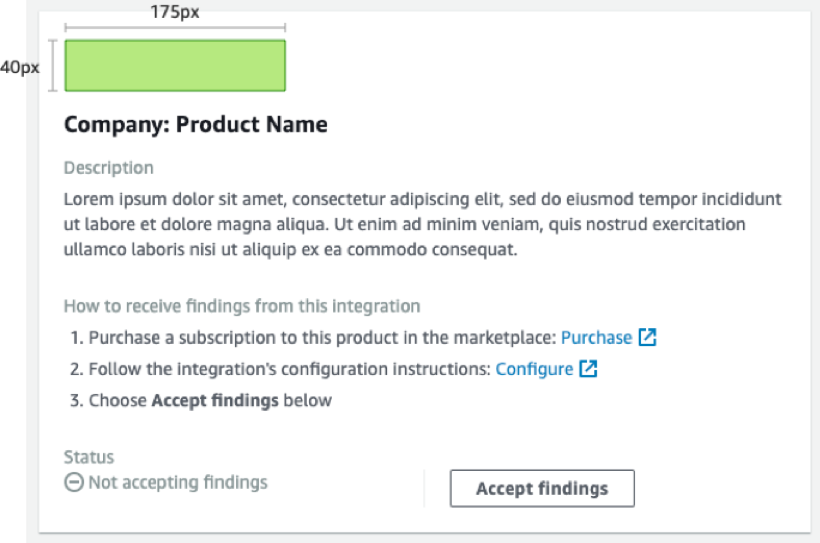Click the Choose Accept findings below step
820x543 pixels.
point(210,400)
